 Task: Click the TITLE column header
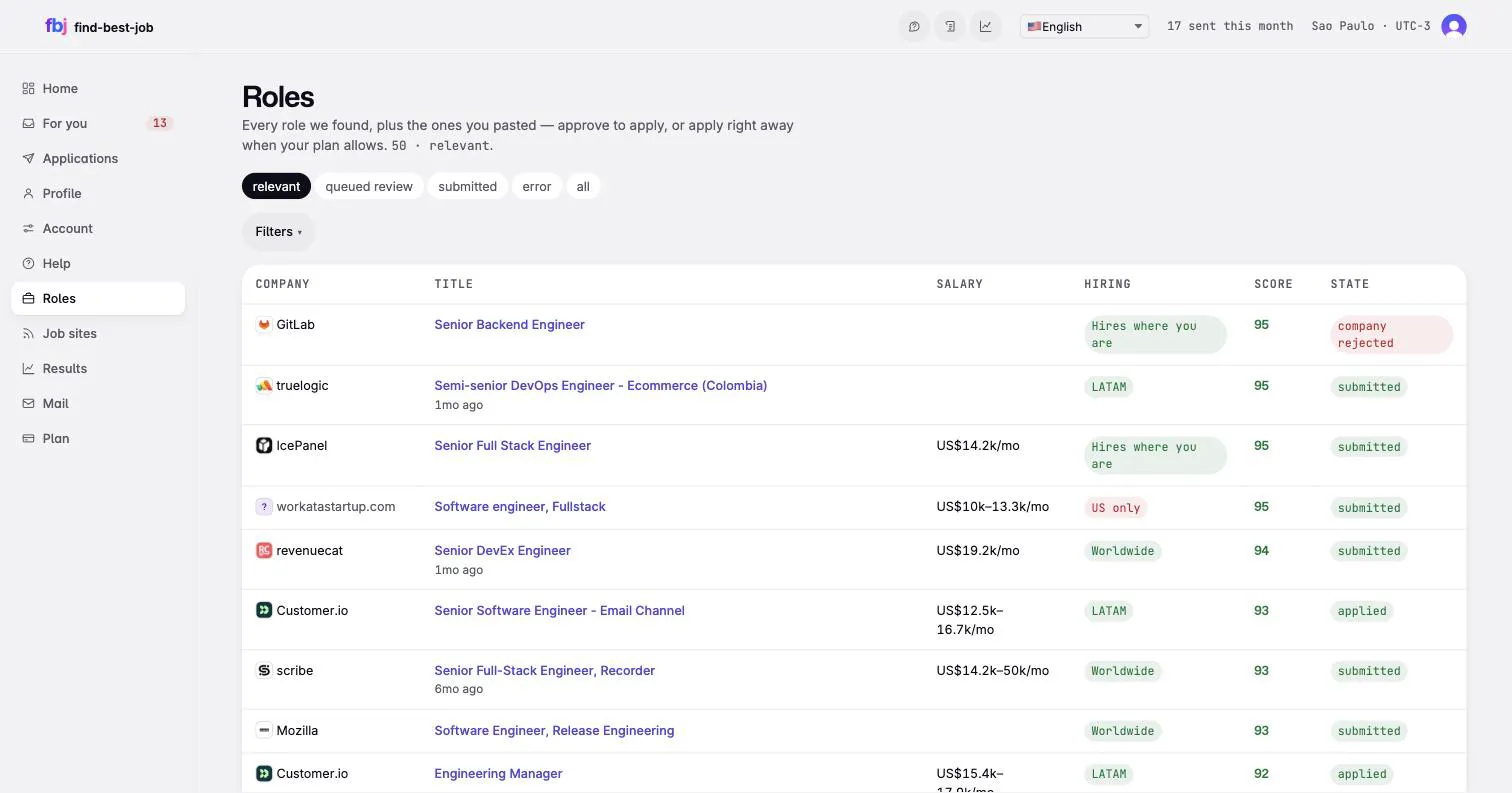[x=453, y=285]
